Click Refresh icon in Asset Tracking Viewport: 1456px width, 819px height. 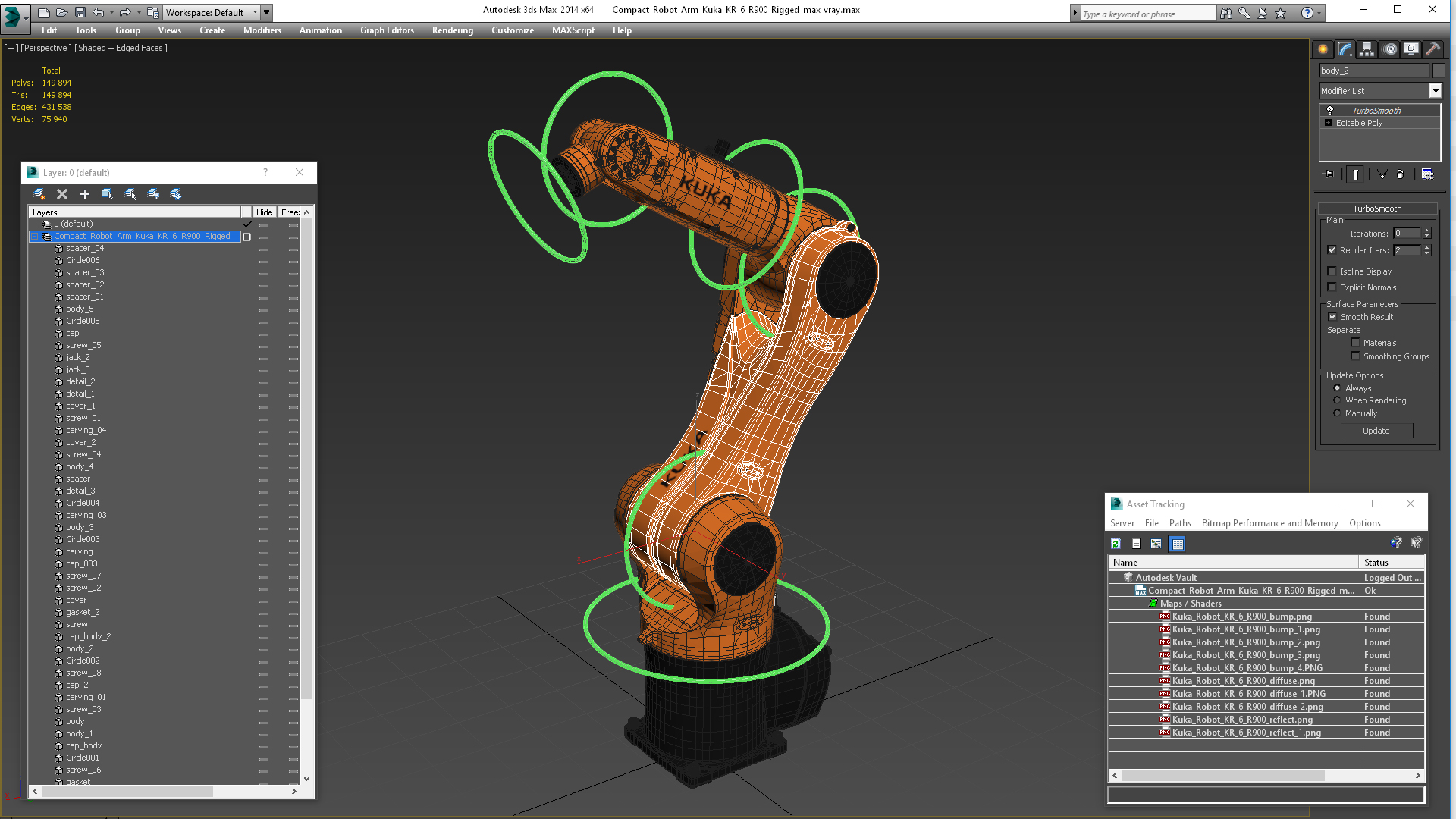[x=1116, y=544]
